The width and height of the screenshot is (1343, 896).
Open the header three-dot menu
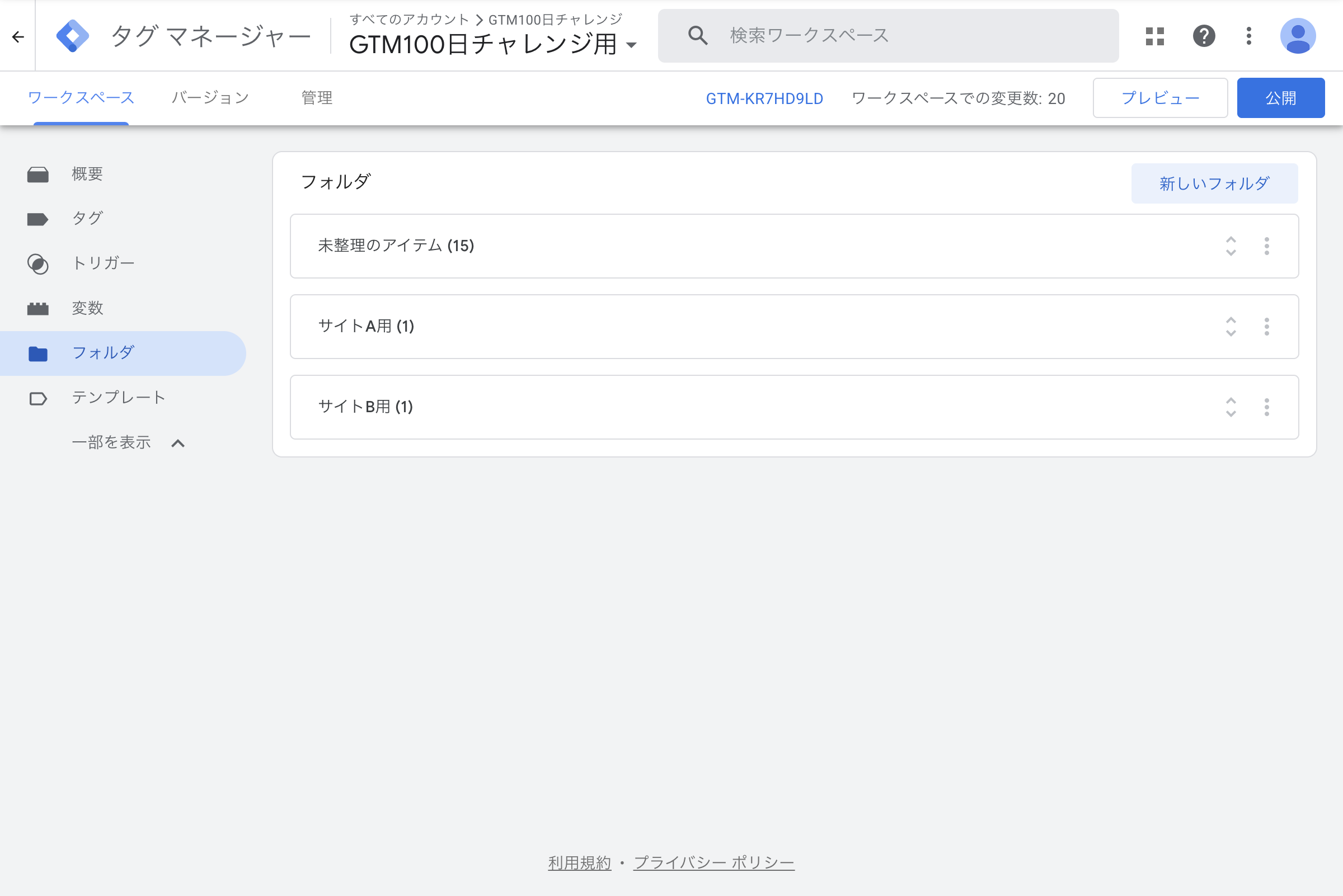(x=1248, y=36)
